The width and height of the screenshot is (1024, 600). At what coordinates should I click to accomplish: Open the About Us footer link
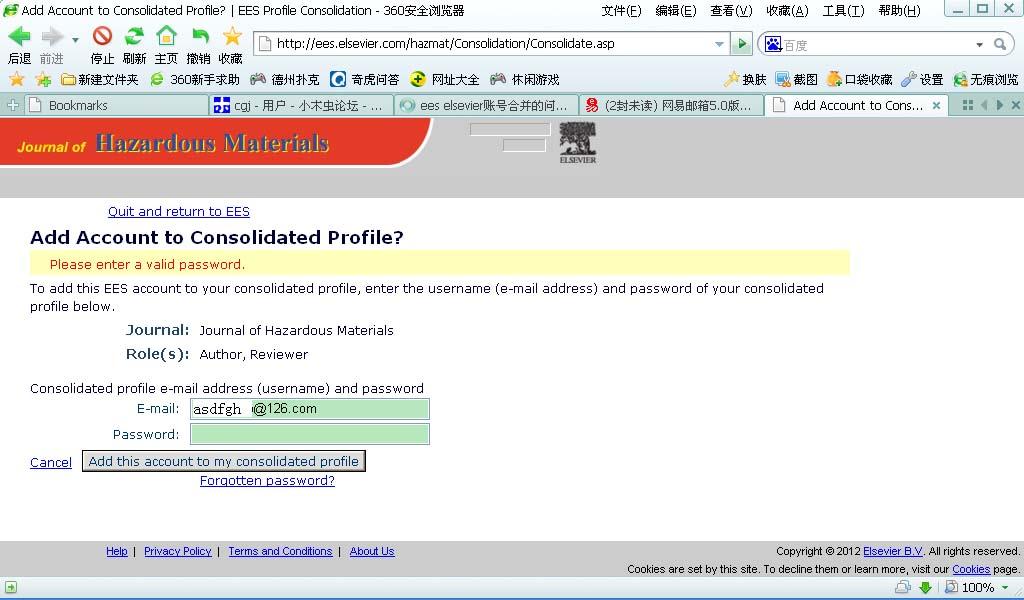[372, 551]
